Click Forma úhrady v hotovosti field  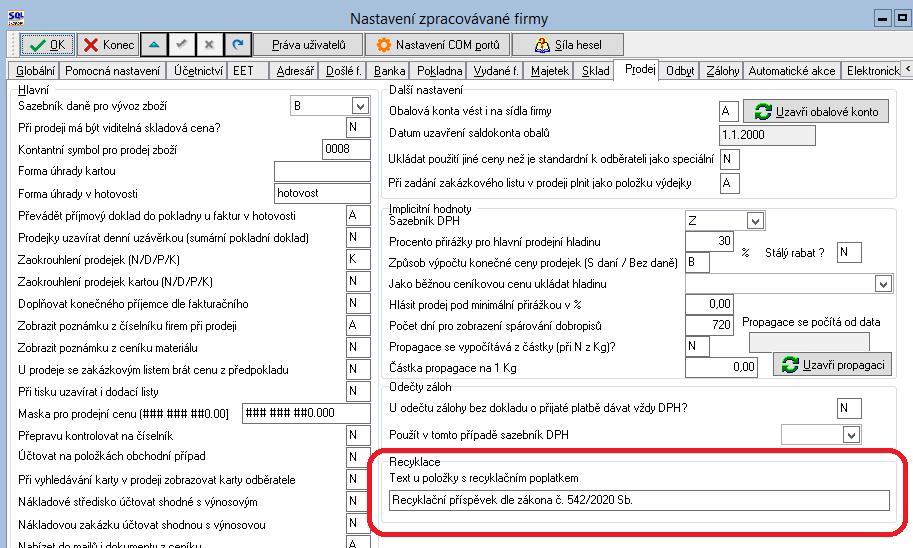coord(322,193)
